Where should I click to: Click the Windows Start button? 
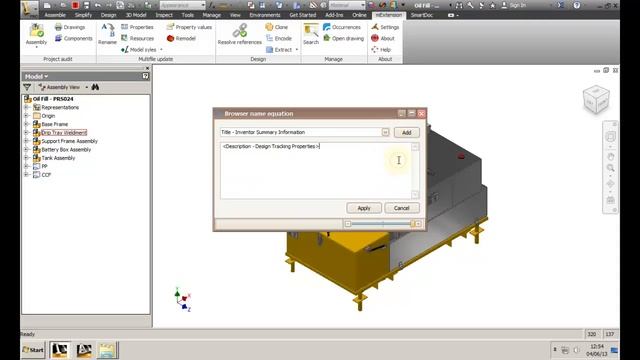coord(33,350)
